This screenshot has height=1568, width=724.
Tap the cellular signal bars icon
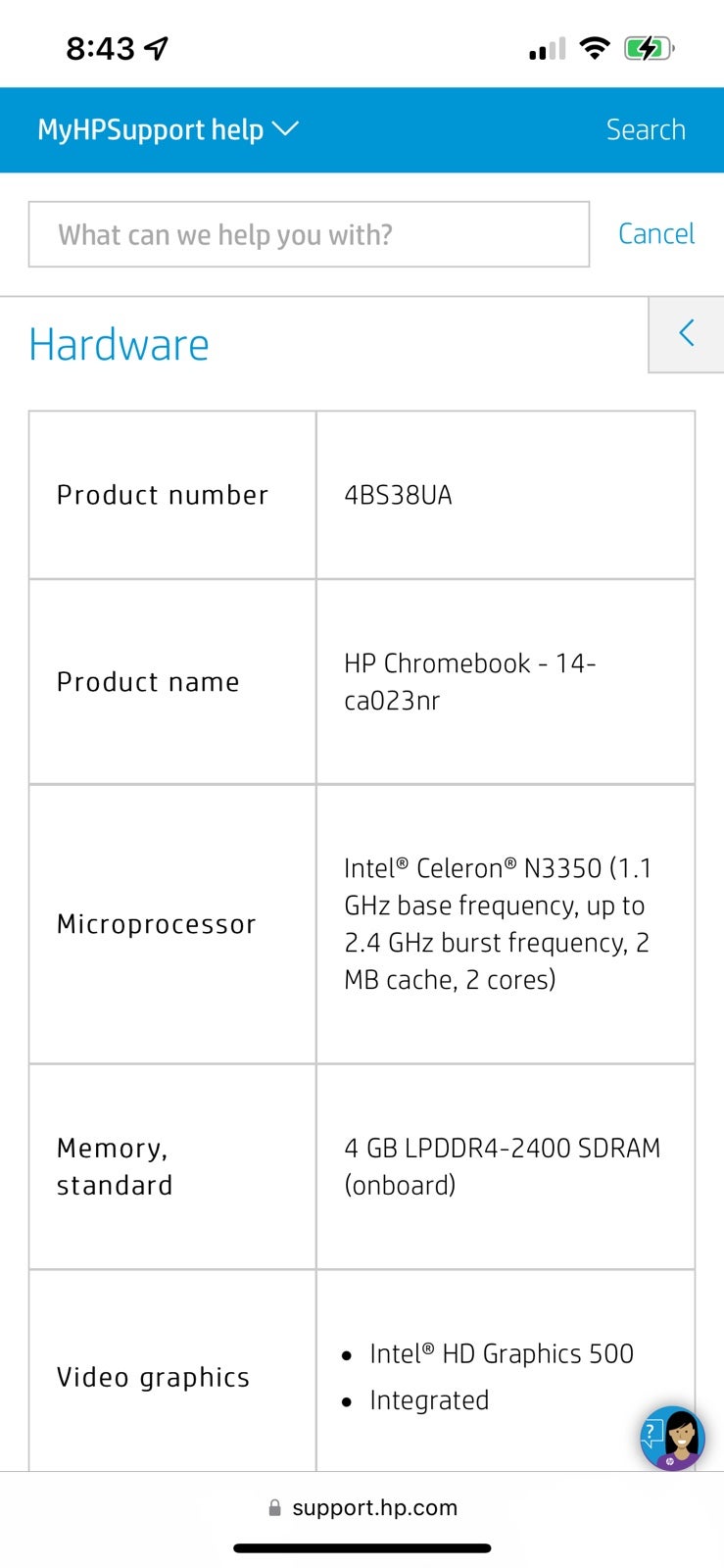coord(547,49)
